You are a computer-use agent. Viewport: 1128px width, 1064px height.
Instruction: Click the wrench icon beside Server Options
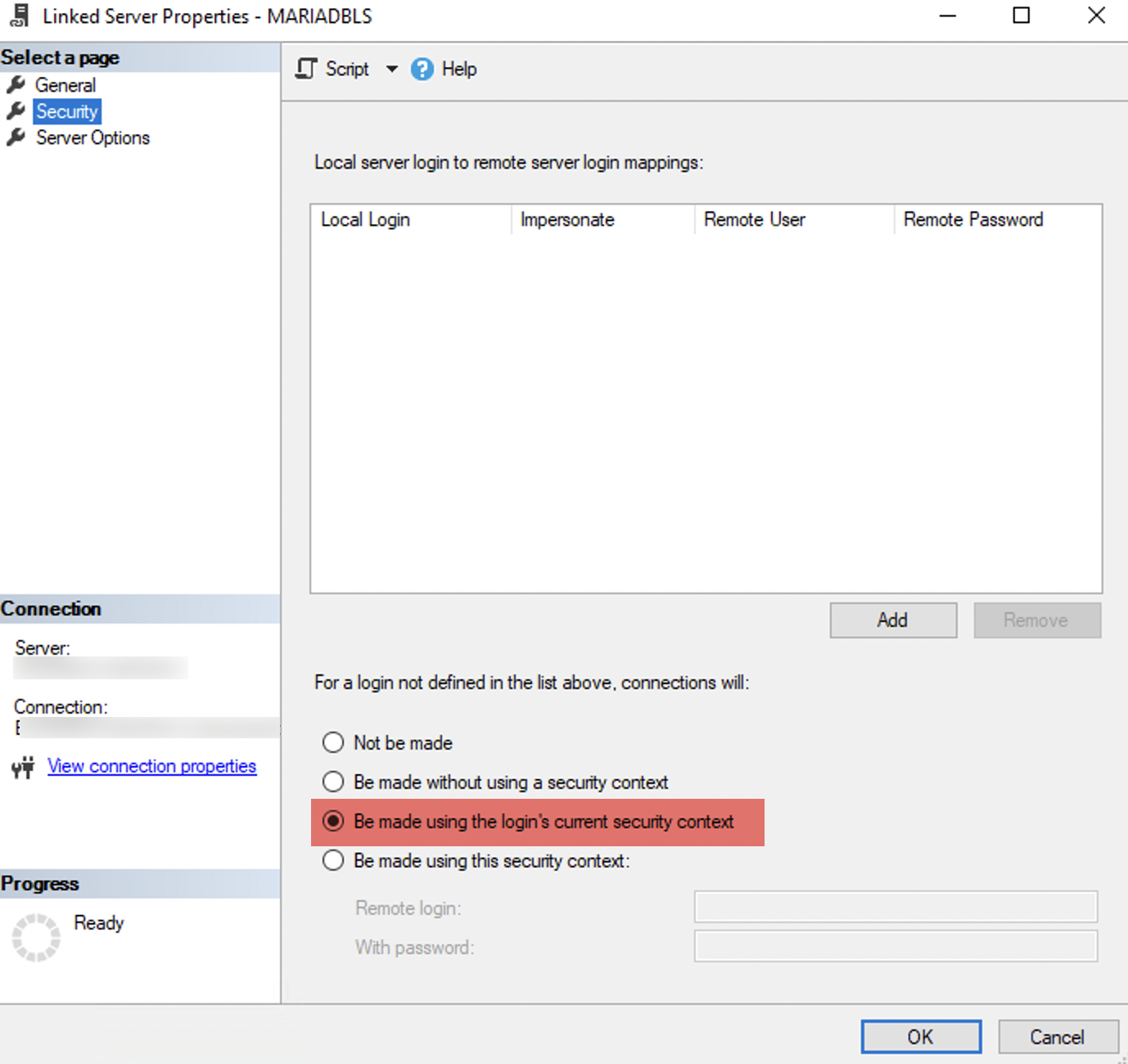coord(16,138)
